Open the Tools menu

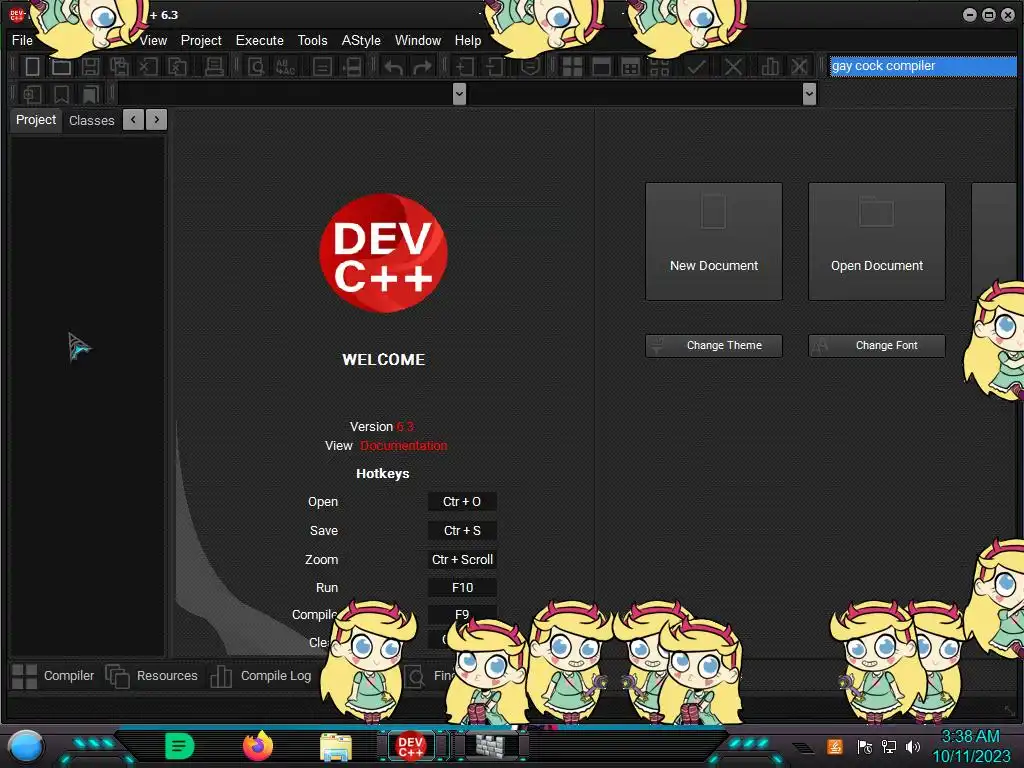312,40
